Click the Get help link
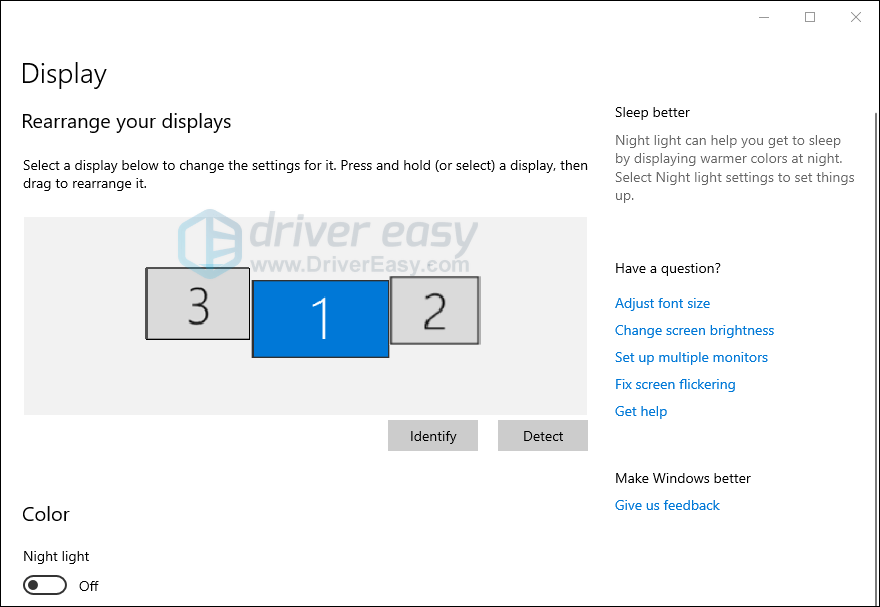Screen dimensions: 880x607 click(641, 411)
